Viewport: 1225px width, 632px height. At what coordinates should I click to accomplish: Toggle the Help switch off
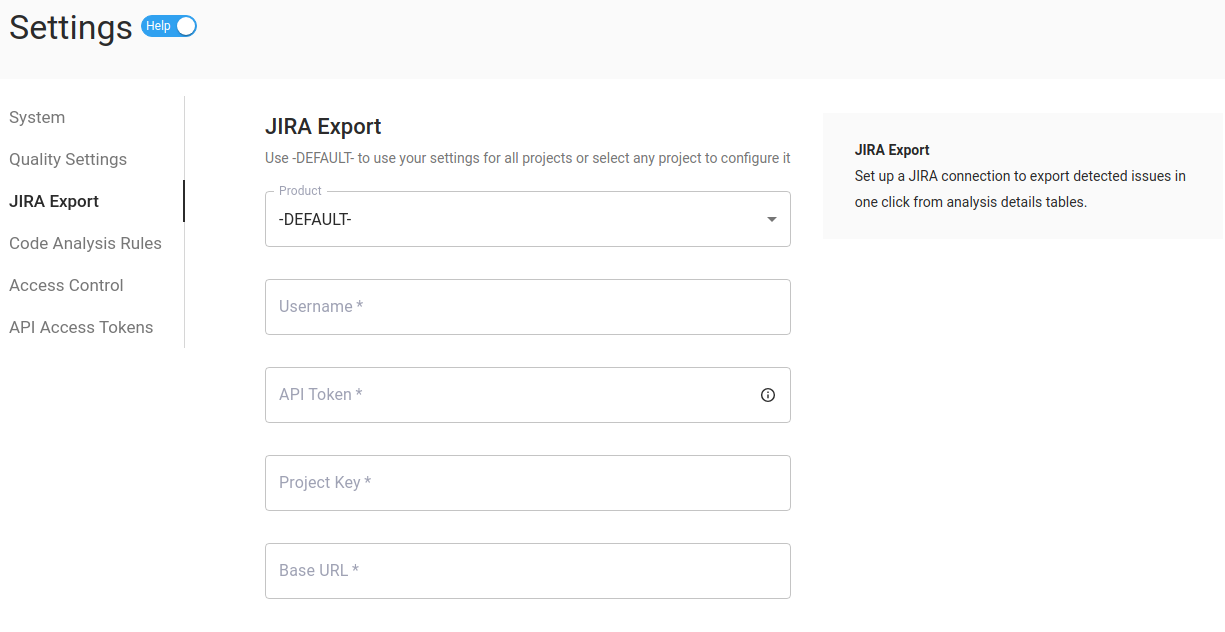[169, 27]
